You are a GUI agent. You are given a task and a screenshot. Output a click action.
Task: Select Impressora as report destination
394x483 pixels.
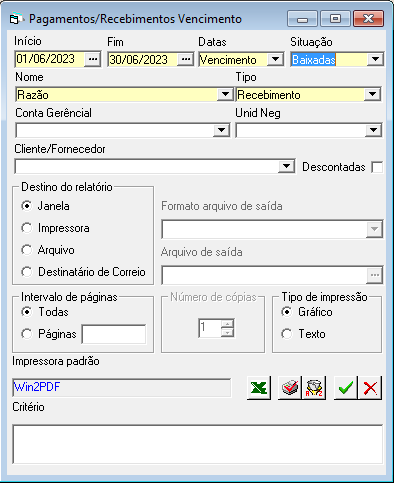coord(27,228)
